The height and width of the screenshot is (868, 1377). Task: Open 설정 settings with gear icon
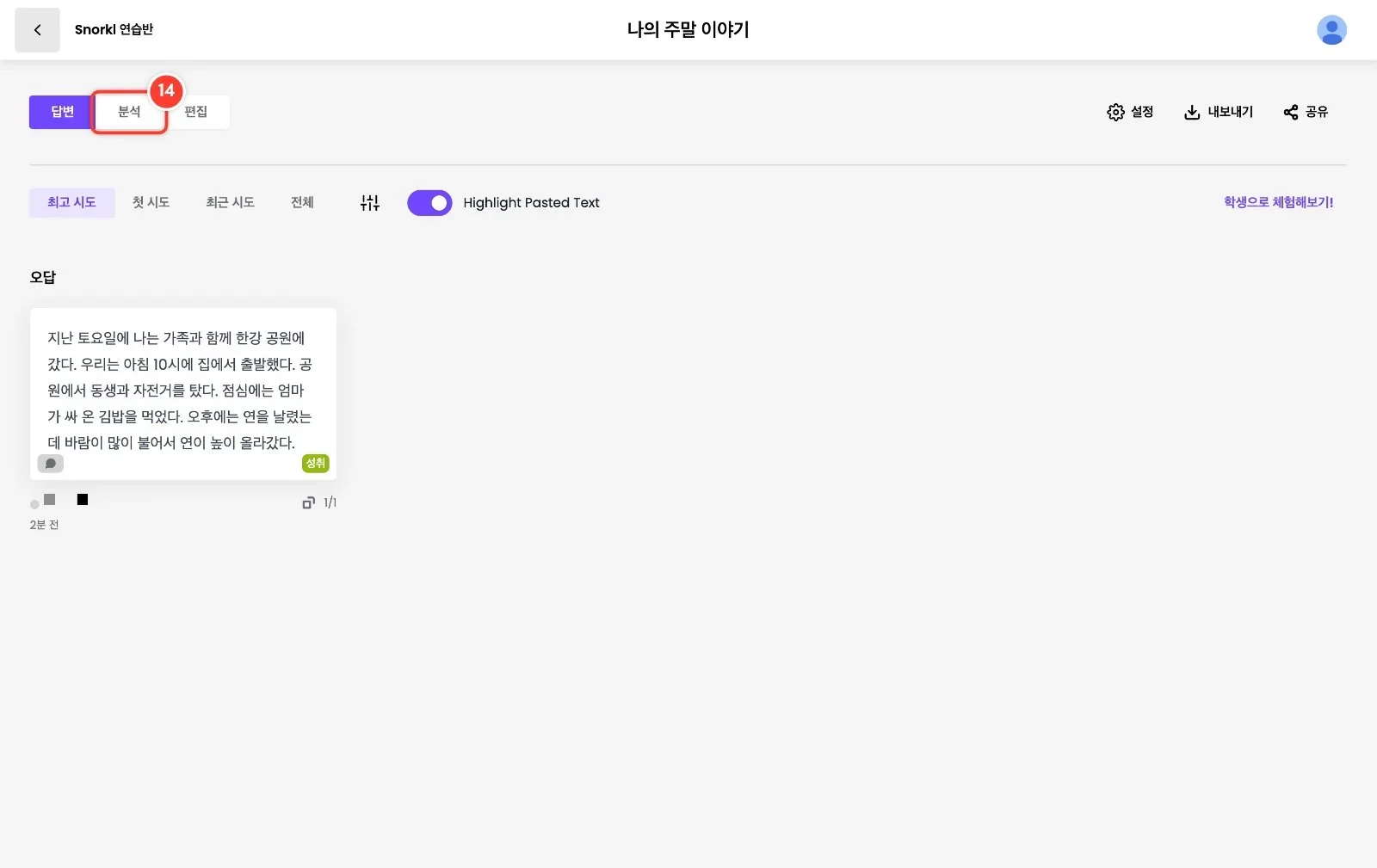coord(1130,112)
